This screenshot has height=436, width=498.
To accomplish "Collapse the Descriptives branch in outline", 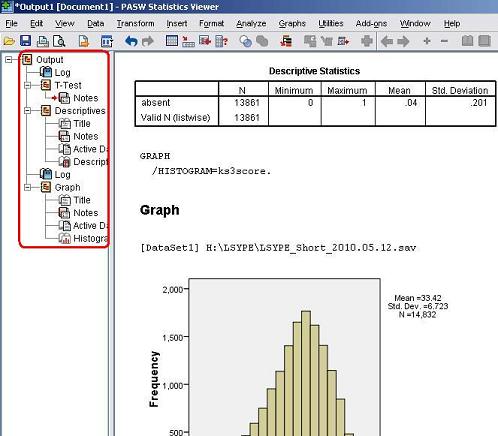I will coord(28,111).
